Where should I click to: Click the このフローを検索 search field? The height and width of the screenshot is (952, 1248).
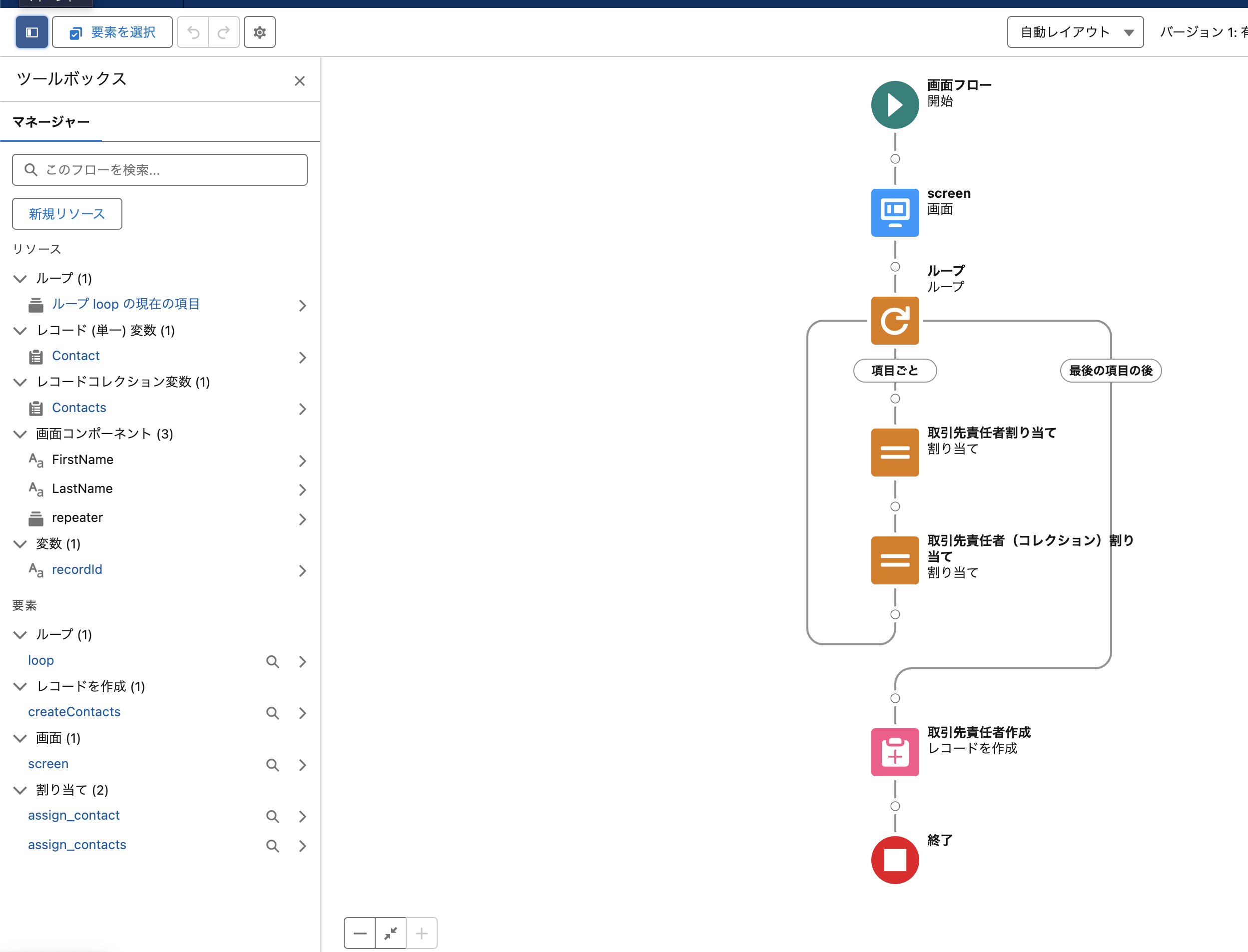[160, 170]
